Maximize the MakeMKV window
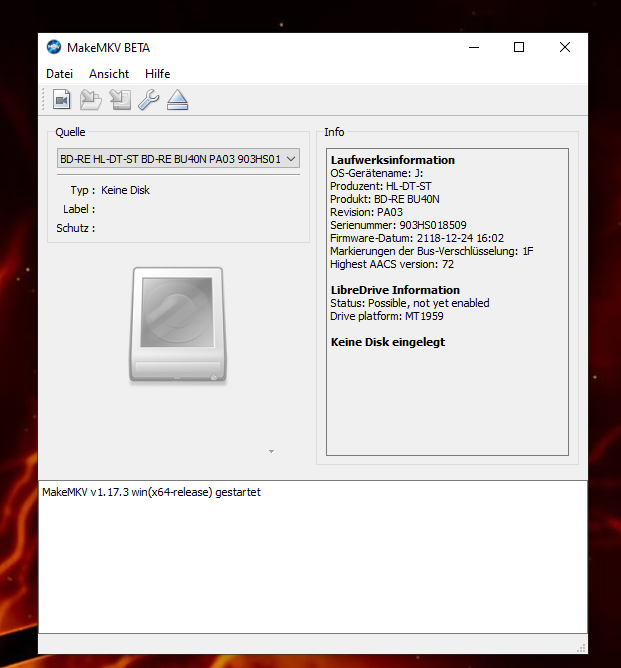This screenshot has height=668, width=621. [519, 47]
